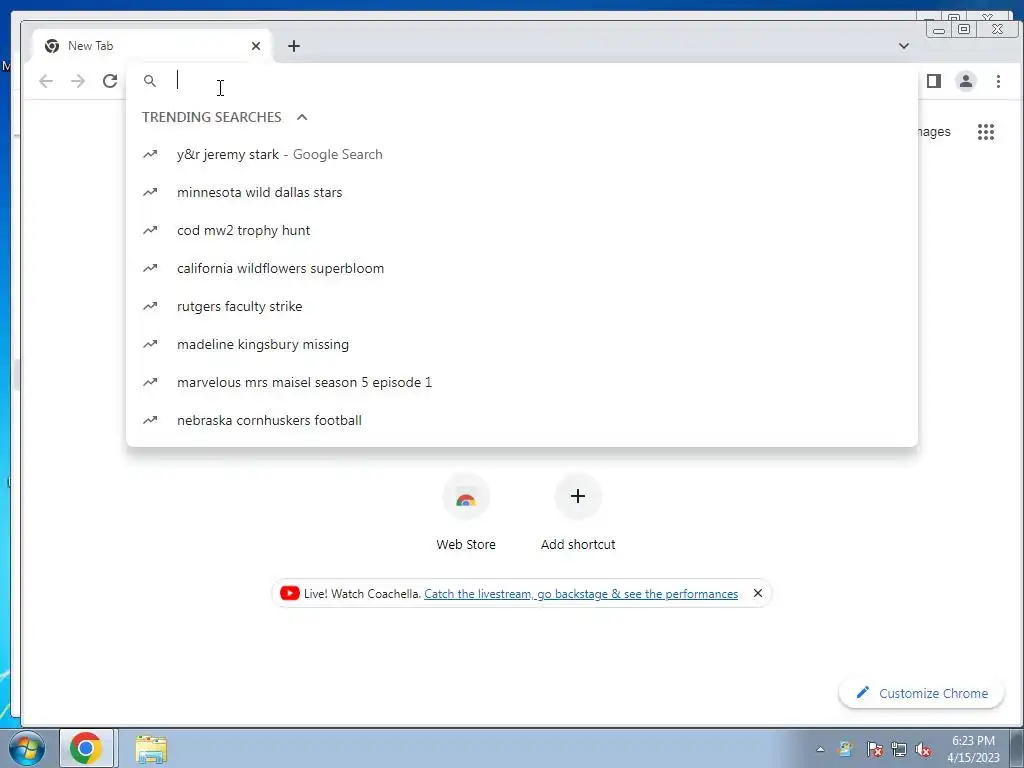
Task: Click the Customize Chrome button
Action: 921,693
